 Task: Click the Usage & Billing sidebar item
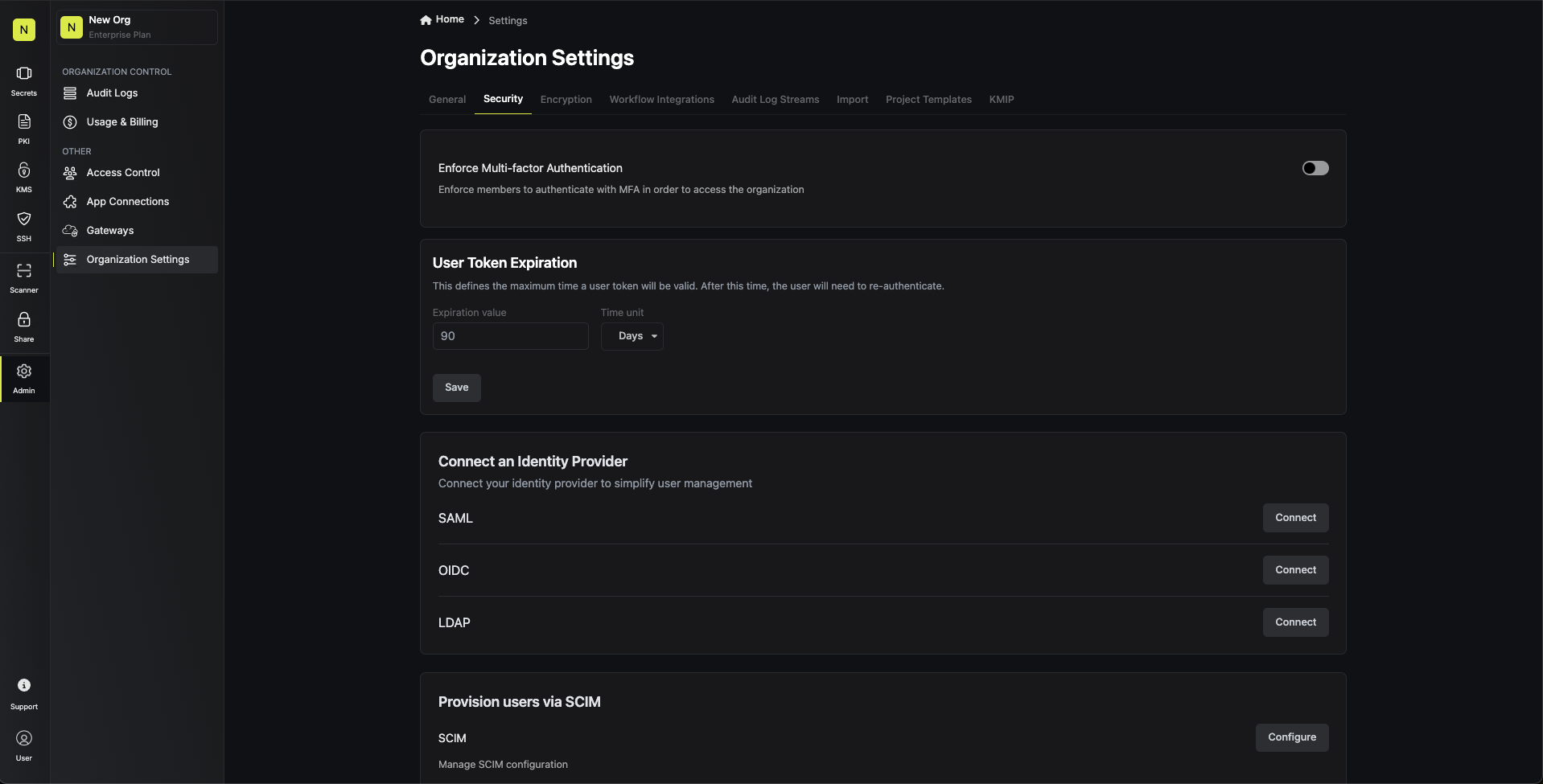point(137,122)
